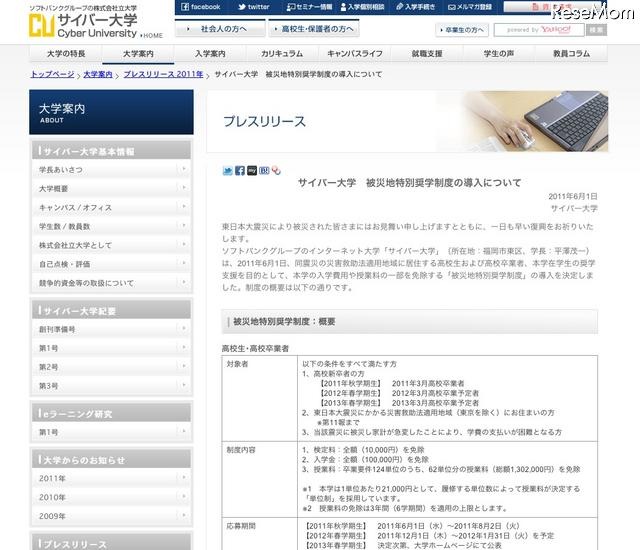Open メルマガ登録 in the top bar
640x550 pixels.
(x=469, y=7)
